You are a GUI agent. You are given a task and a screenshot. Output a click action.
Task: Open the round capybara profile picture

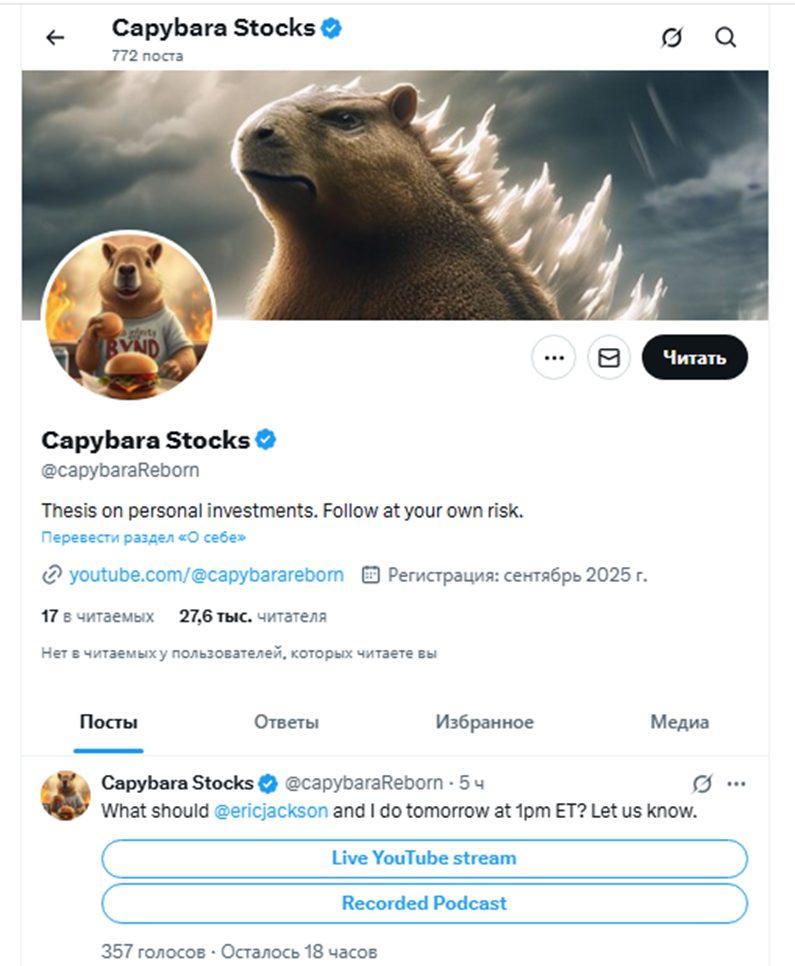tap(128, 314)
